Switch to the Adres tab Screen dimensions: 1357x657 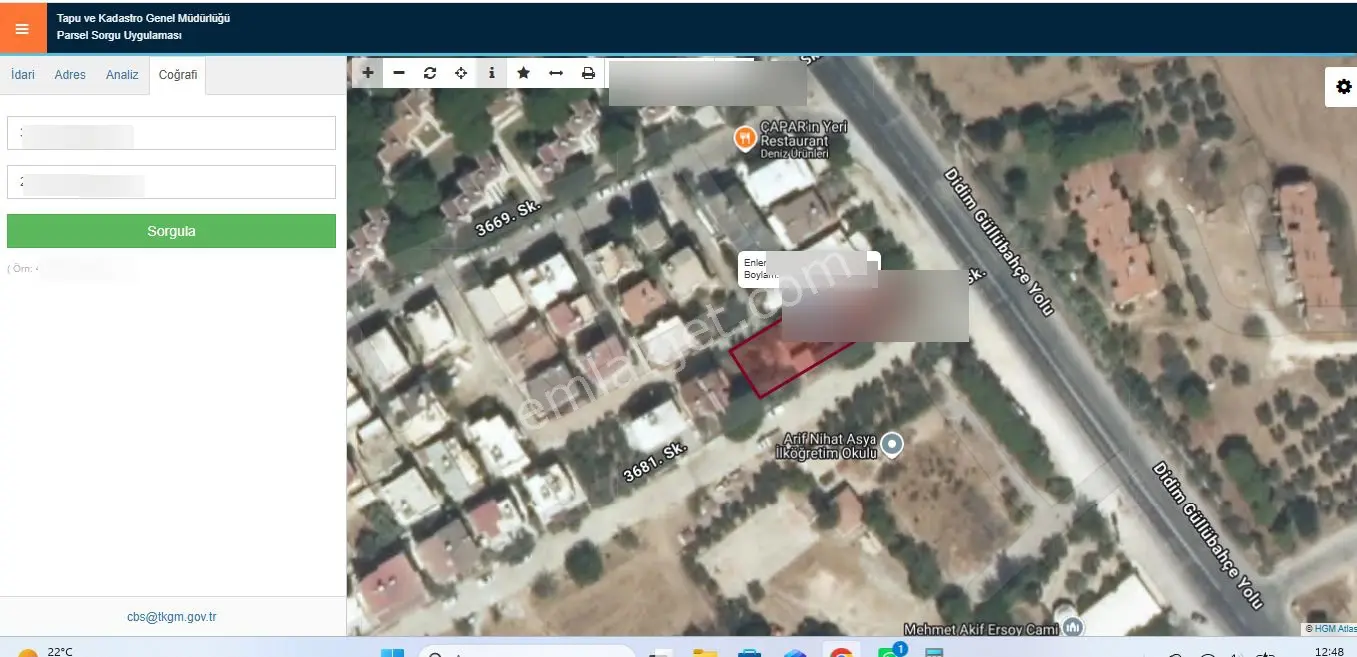pyautogui.click(x=70, y=75)
